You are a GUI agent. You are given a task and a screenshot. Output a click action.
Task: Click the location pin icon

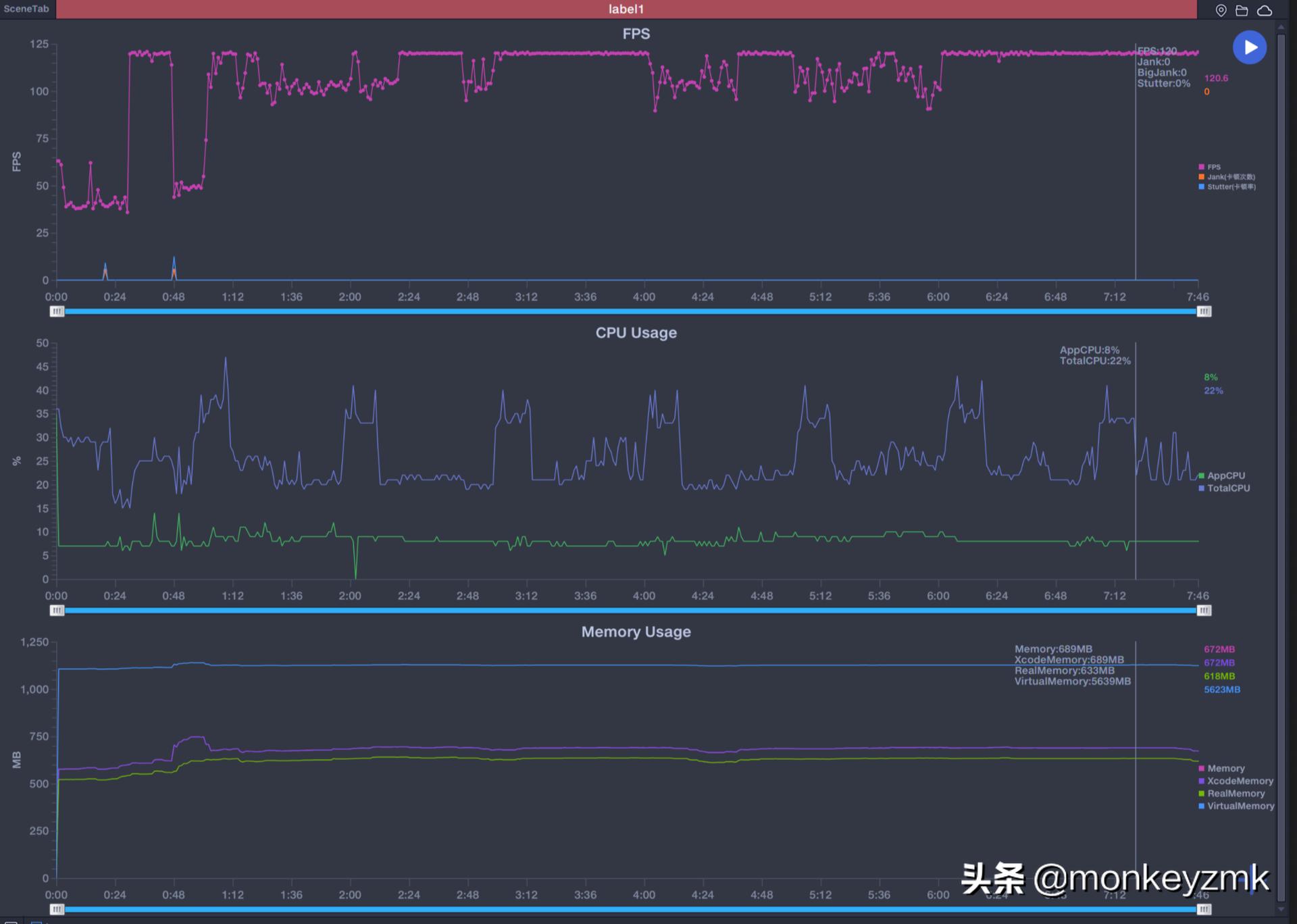point(1221,10)
